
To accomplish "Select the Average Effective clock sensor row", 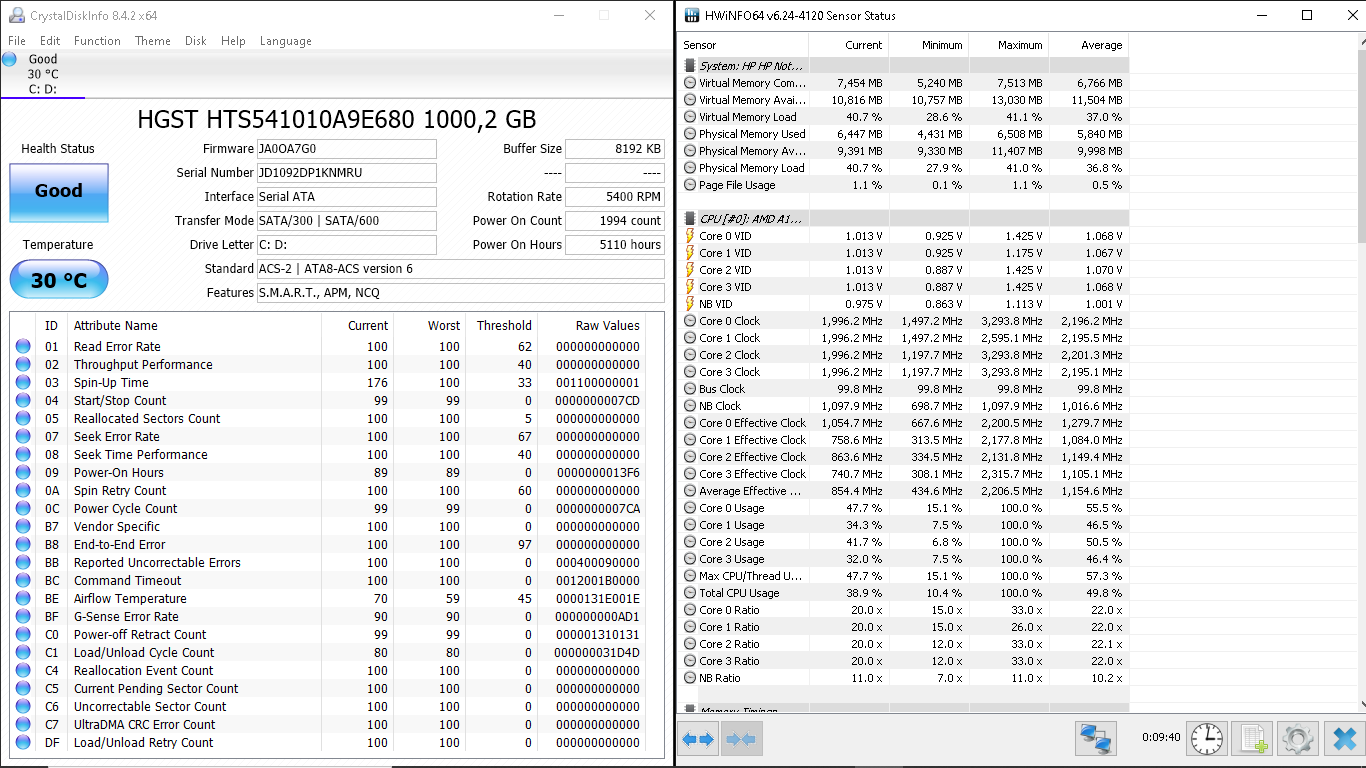I will (904, 491).
